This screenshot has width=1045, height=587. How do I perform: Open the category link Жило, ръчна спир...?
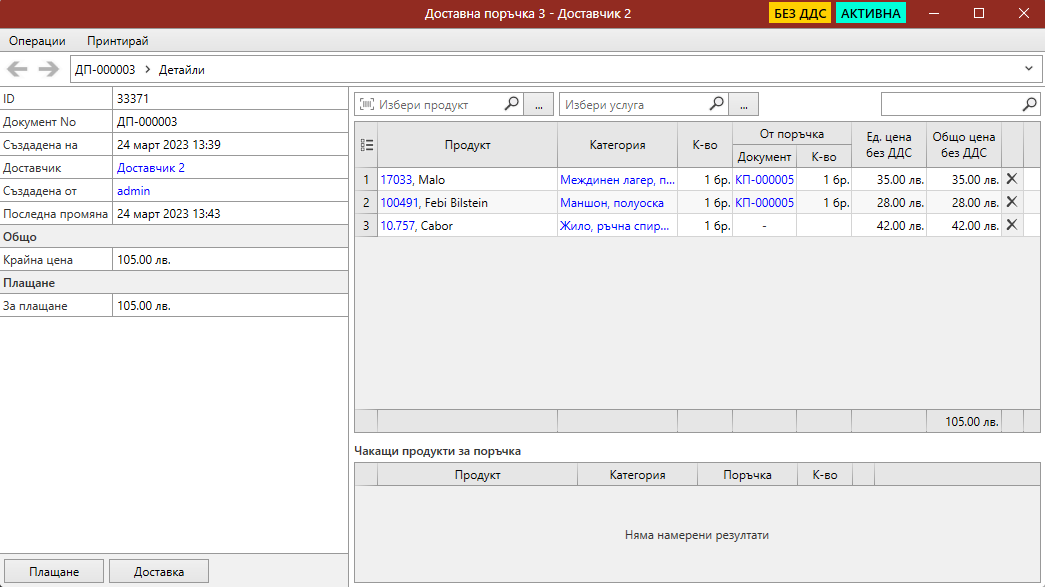pyautogui.click(x=614, y=226)
